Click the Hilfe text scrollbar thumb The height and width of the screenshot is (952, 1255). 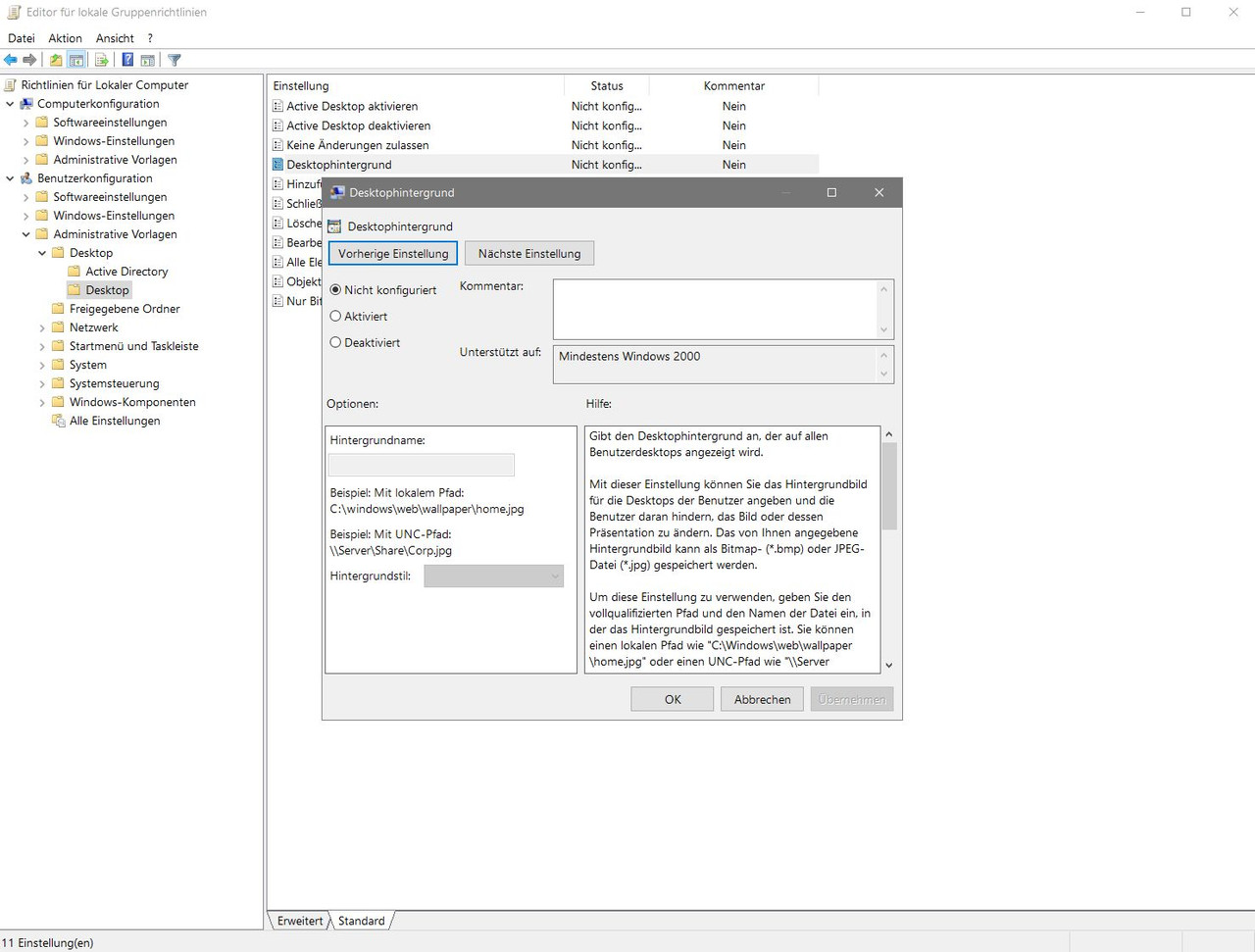pos(889,486)
